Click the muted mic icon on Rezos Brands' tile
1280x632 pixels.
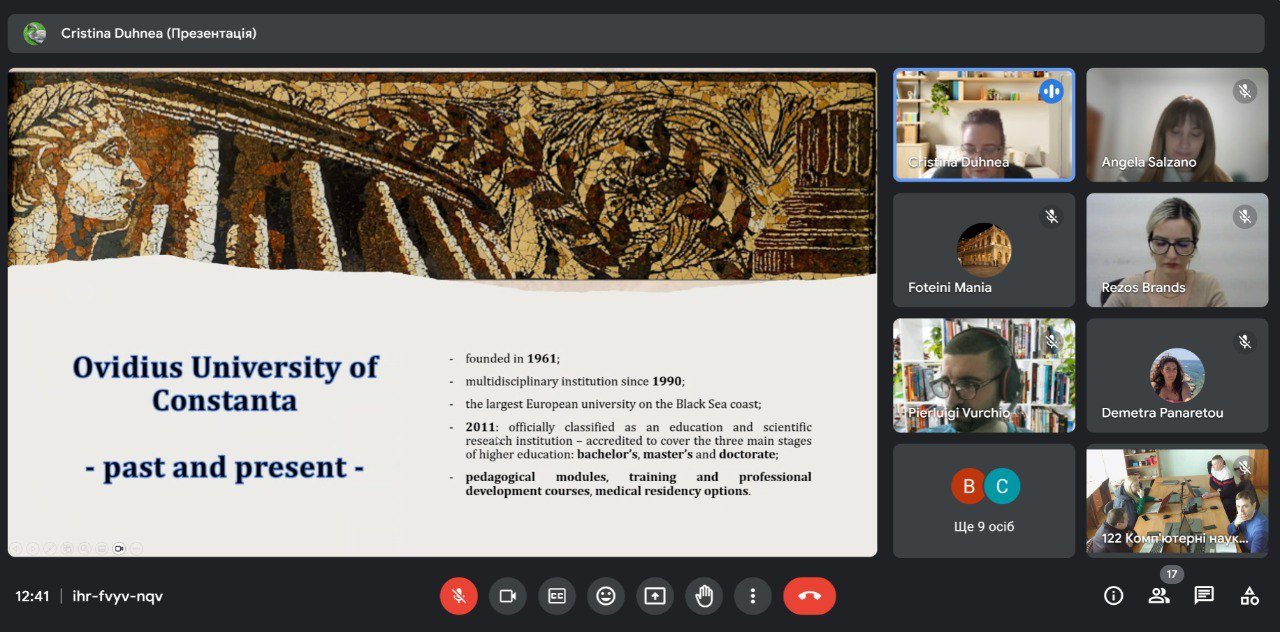pyautogui.click(x=1244, y=216)
